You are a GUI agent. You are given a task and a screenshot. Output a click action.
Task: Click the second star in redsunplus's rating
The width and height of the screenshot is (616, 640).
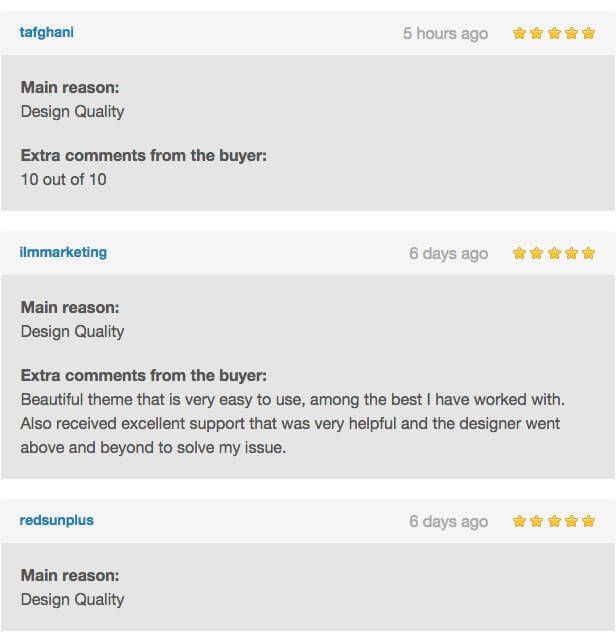(537, 521)
